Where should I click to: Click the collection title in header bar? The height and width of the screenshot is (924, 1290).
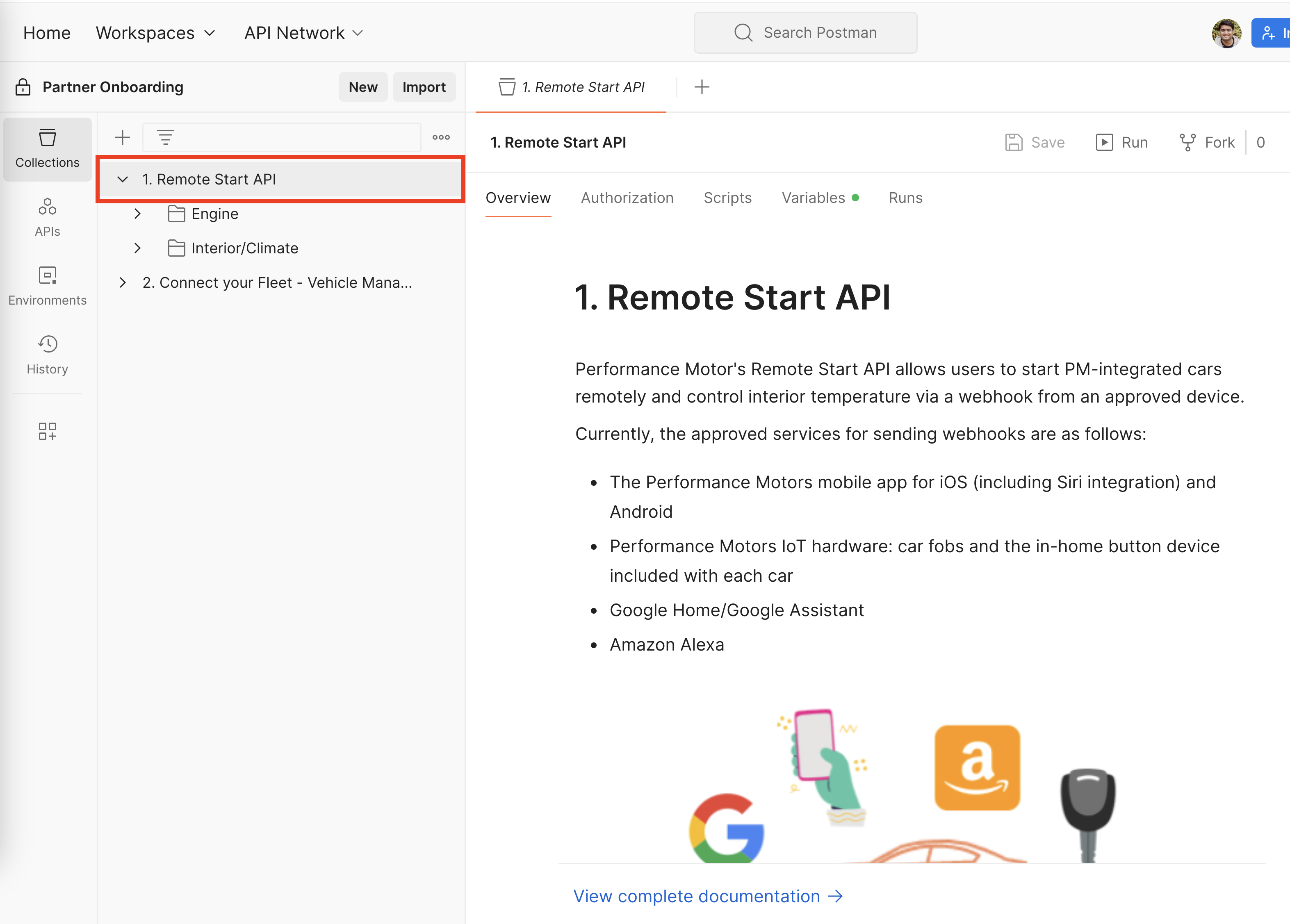pyautogui.click(x=558, y=142)
